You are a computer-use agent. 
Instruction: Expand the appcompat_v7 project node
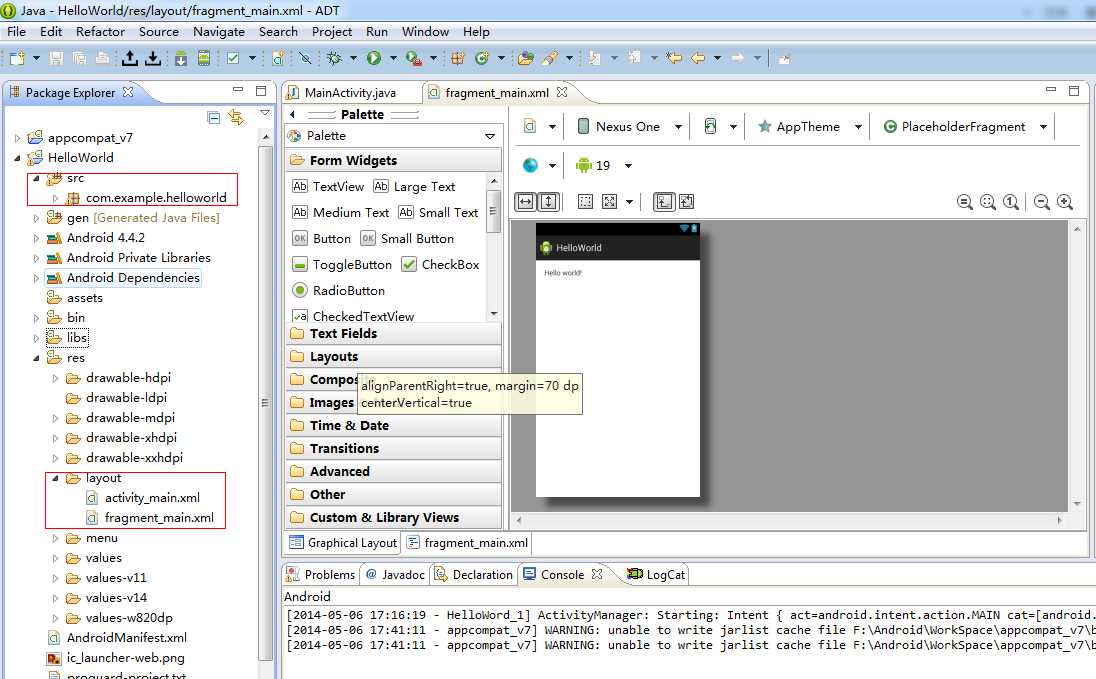17,138
